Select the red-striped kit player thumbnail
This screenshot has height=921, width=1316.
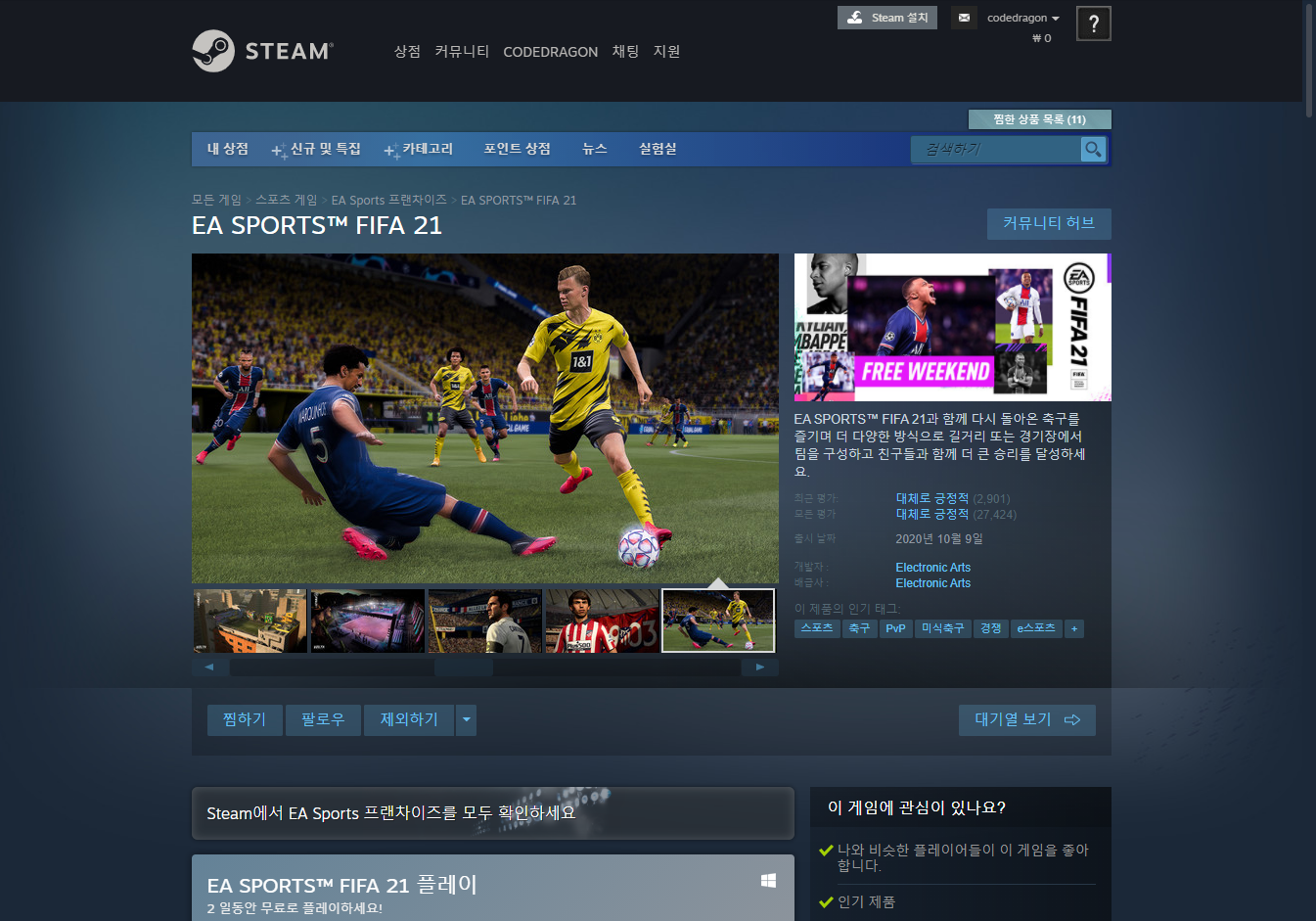coord(602,621)
